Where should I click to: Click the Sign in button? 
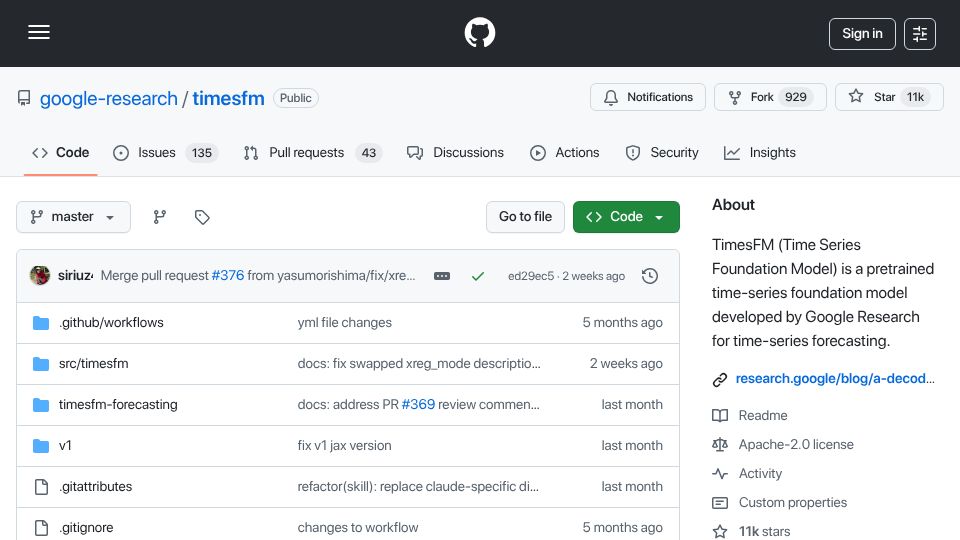862,34
